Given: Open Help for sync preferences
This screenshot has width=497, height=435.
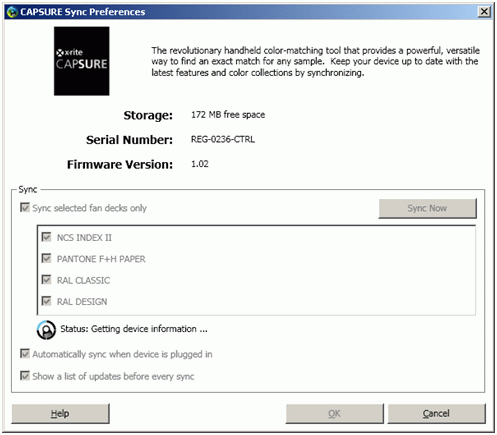Looking at the screenshot, I should (60, 414).
